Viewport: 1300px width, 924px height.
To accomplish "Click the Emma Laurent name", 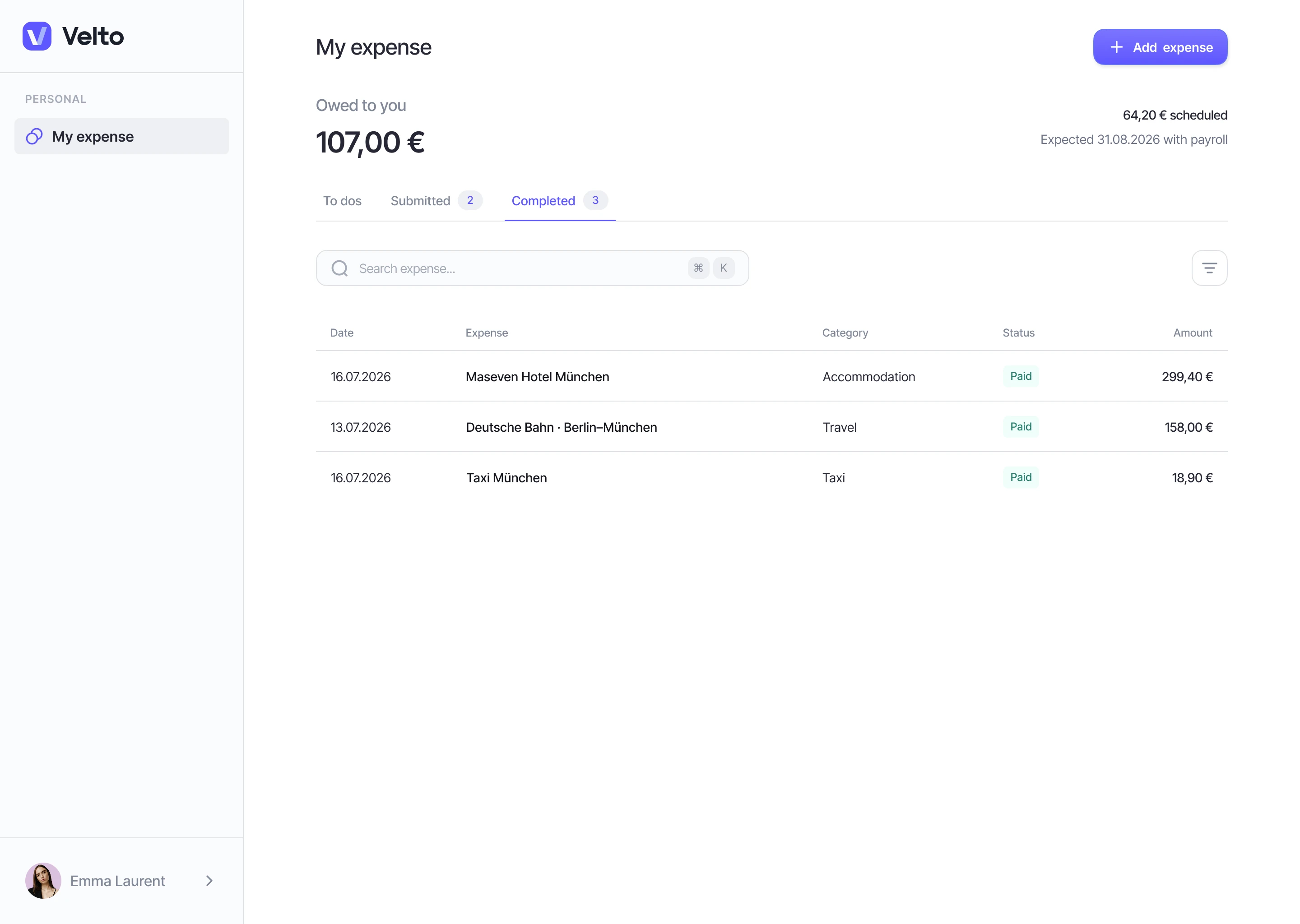I will 117,881.
